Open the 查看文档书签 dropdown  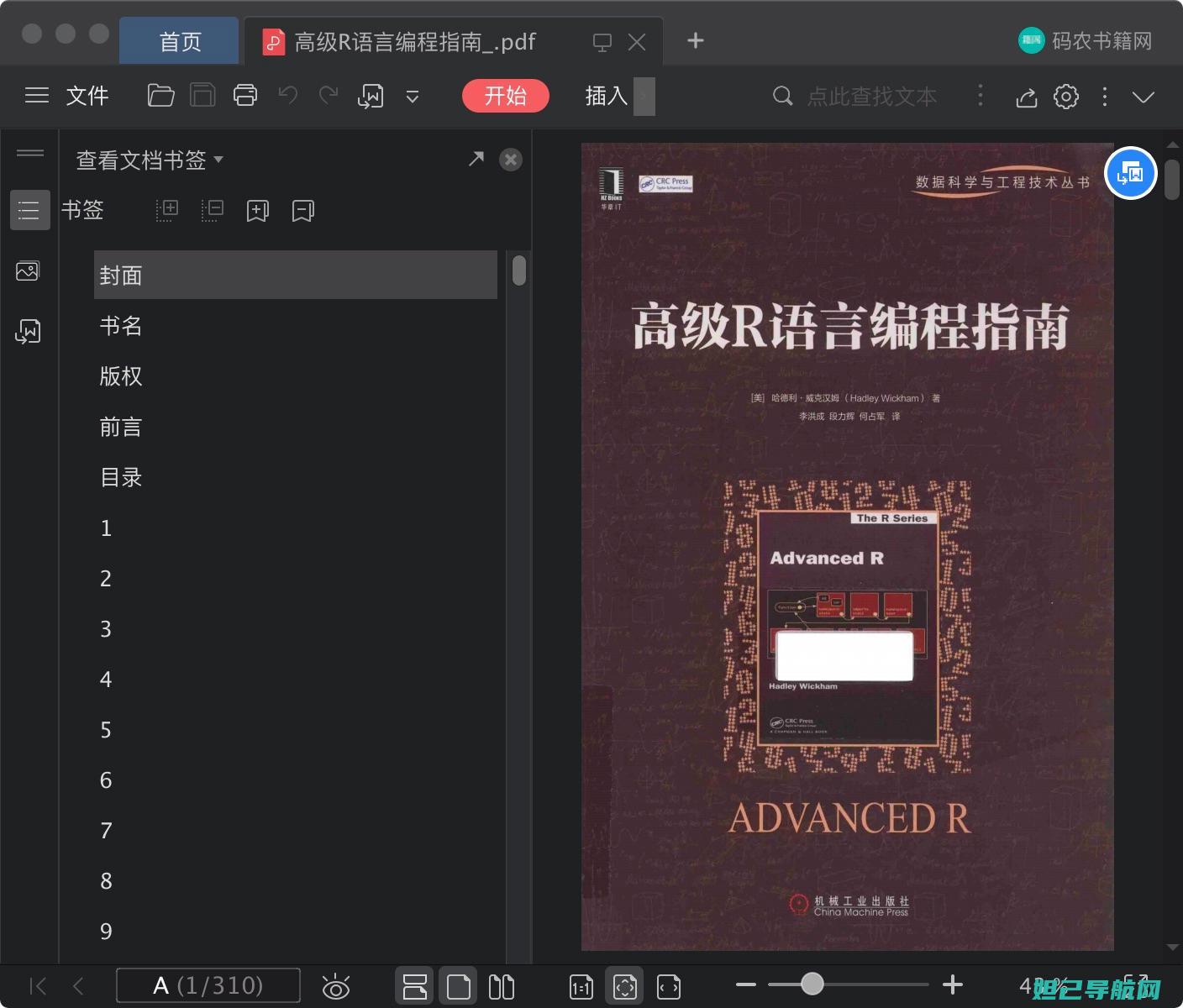150,160
